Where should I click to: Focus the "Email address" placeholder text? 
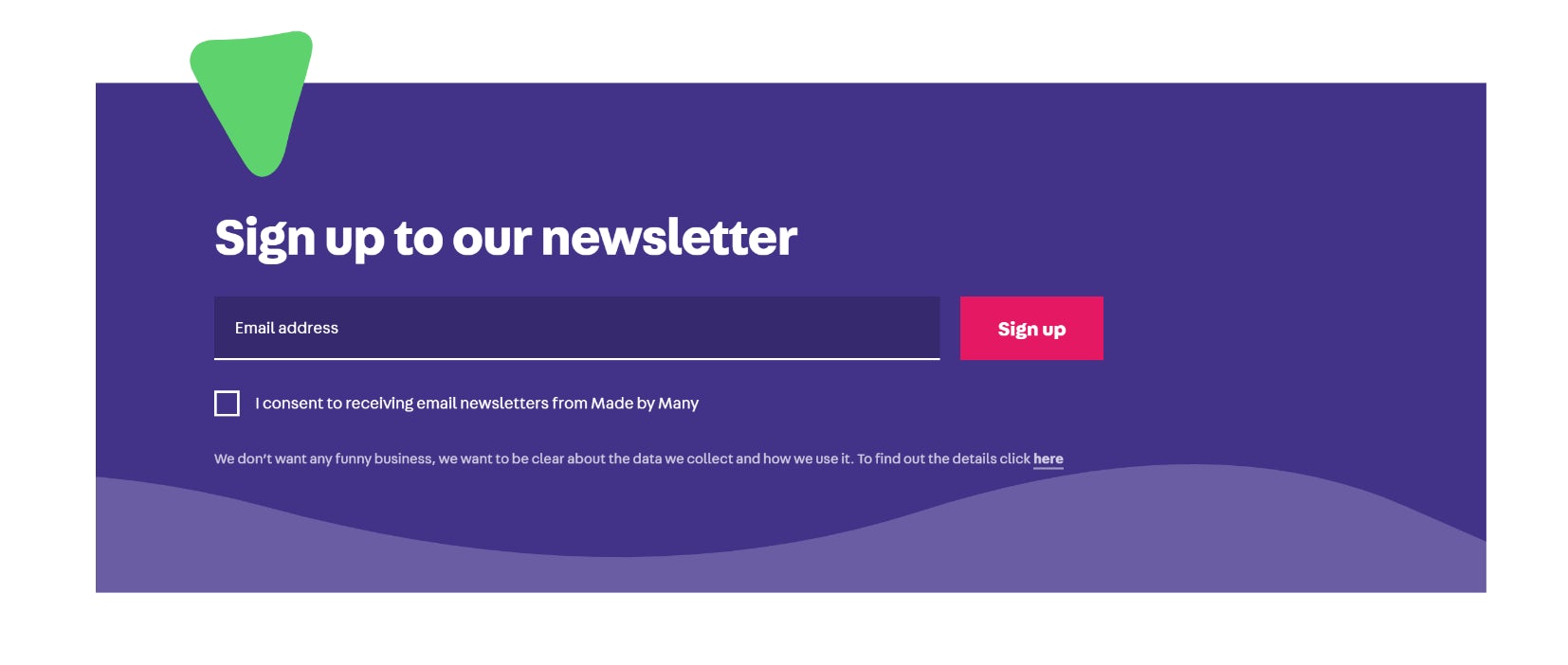(x=286, y=328)
